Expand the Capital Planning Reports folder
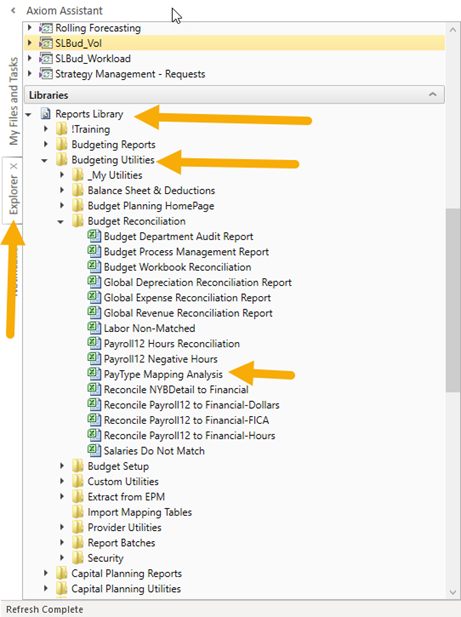The image size is (461, 617). 46,573
